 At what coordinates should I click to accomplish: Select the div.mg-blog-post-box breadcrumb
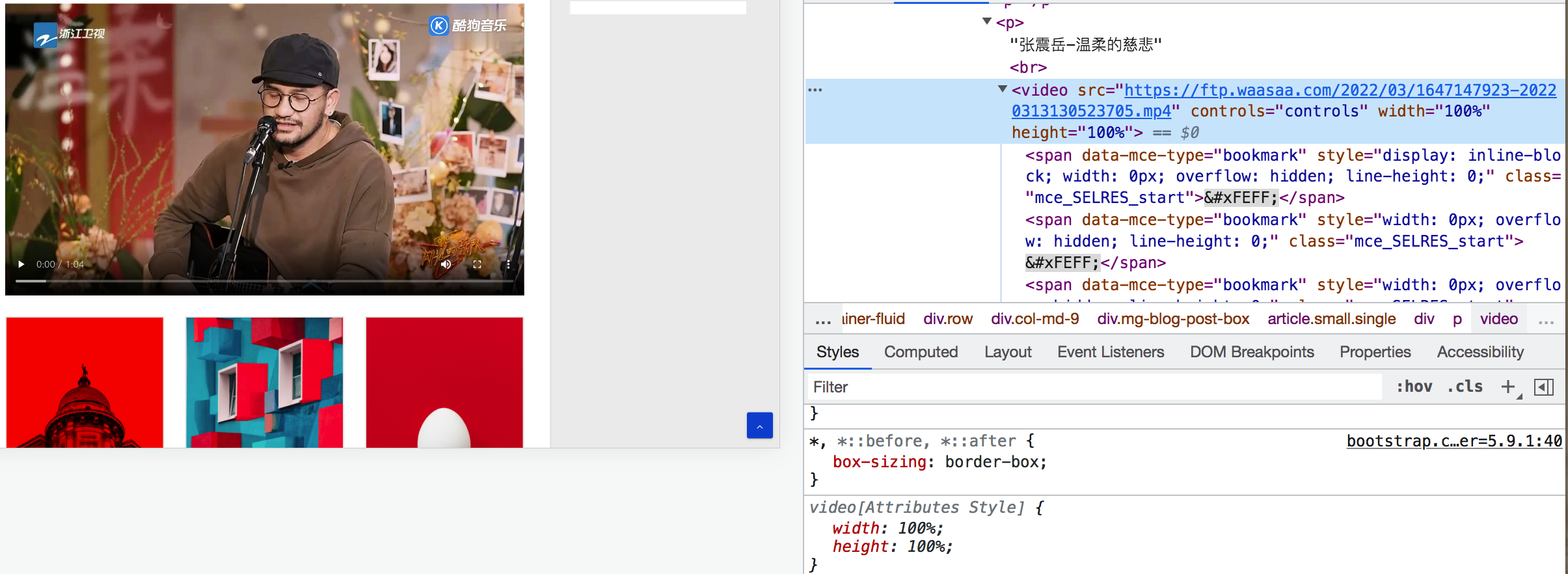pyautogui.click(x=1173, y=319)
